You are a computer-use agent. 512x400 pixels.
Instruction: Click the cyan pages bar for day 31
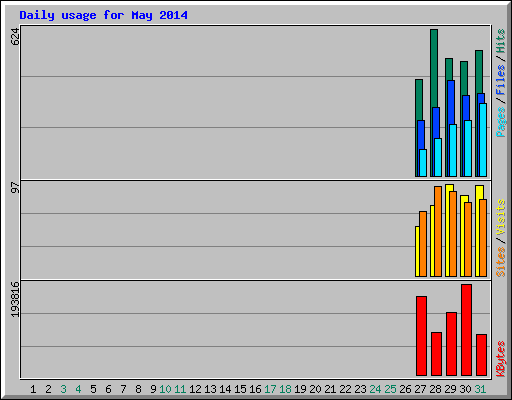point(483,140)
